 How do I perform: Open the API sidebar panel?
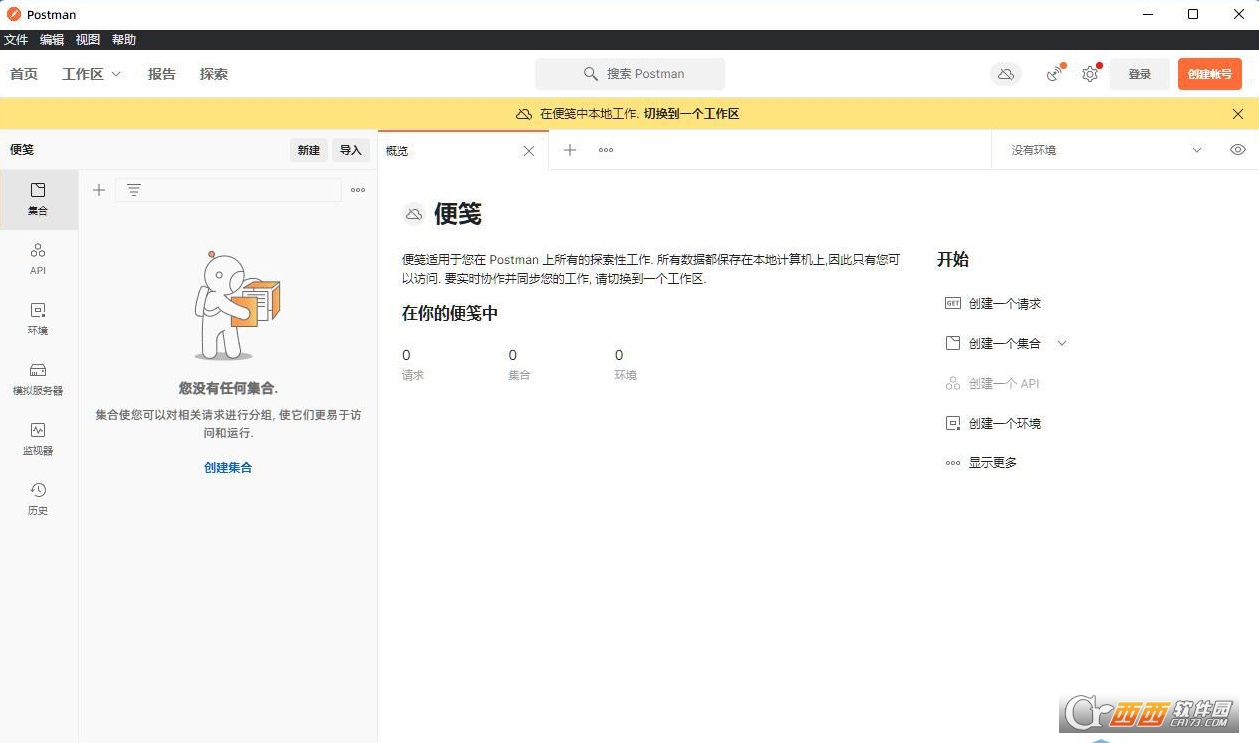click(38, 258)
